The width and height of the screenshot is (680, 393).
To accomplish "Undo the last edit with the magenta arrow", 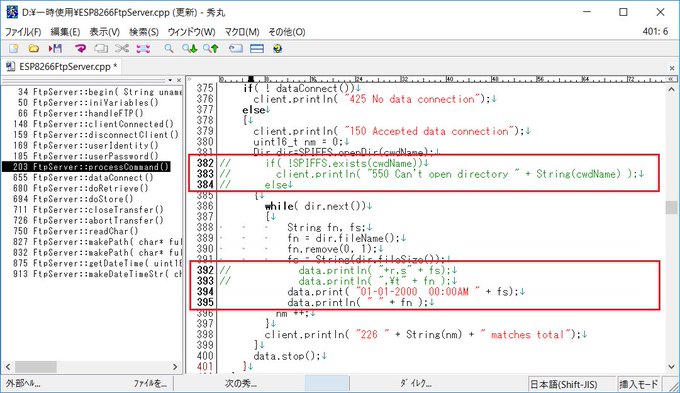I will (x=80, y=49).
